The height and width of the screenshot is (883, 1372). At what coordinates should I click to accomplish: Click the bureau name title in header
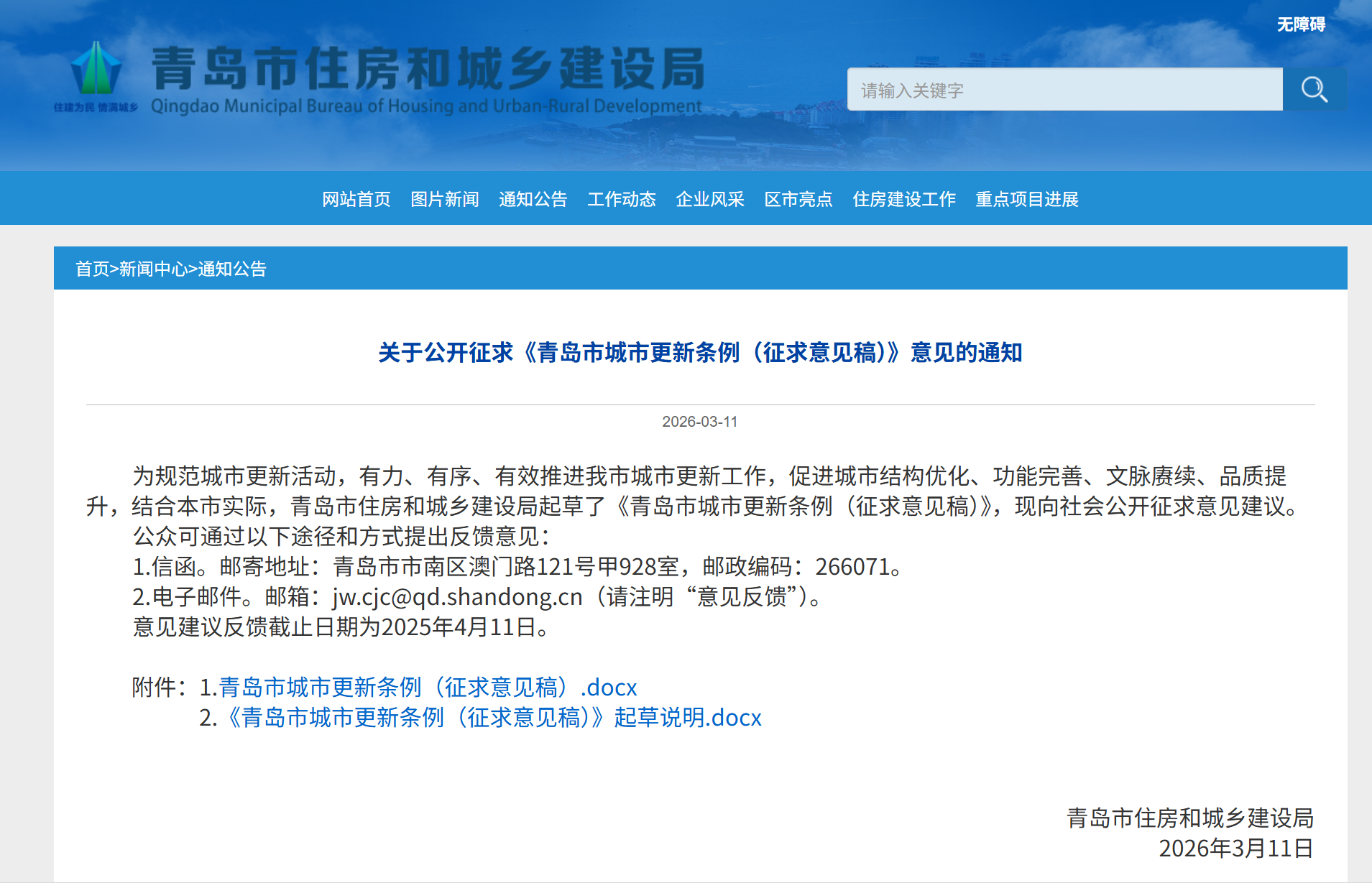428,70
